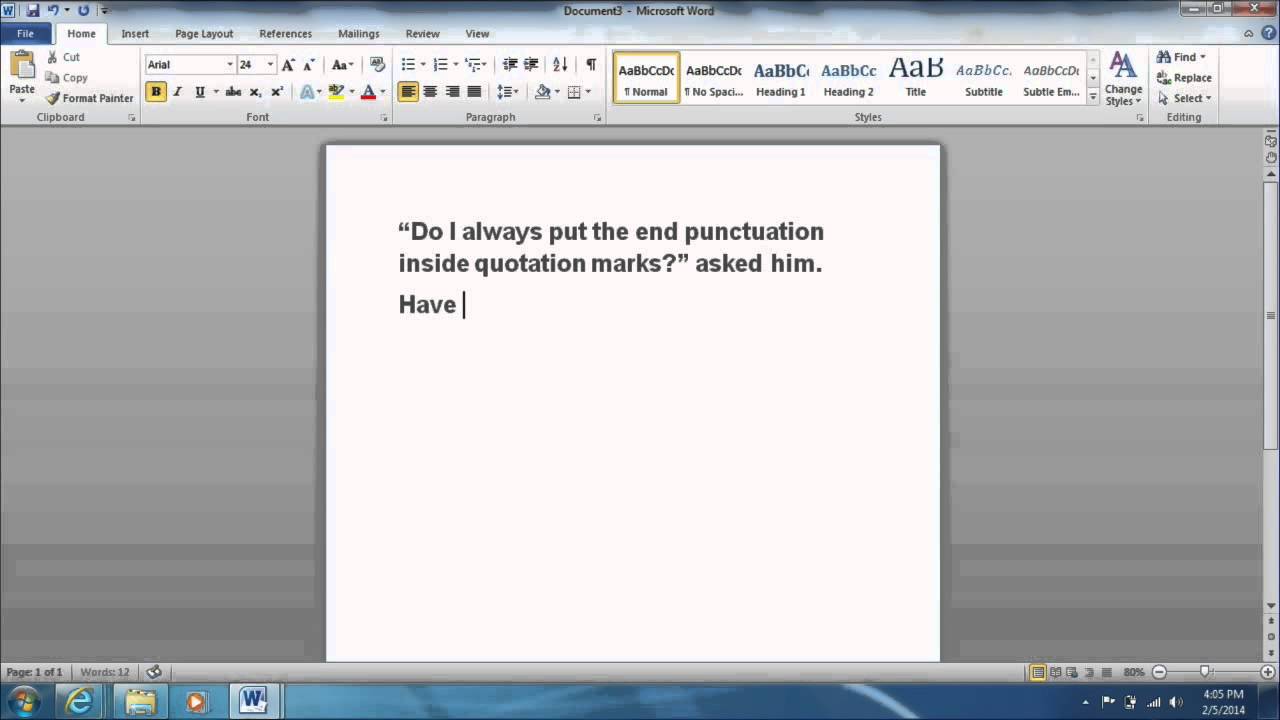Expand the Styles gallery More arrow
Image resolution: width=1280 pixels, height=720 pixels.
[x=1093, y=98]
